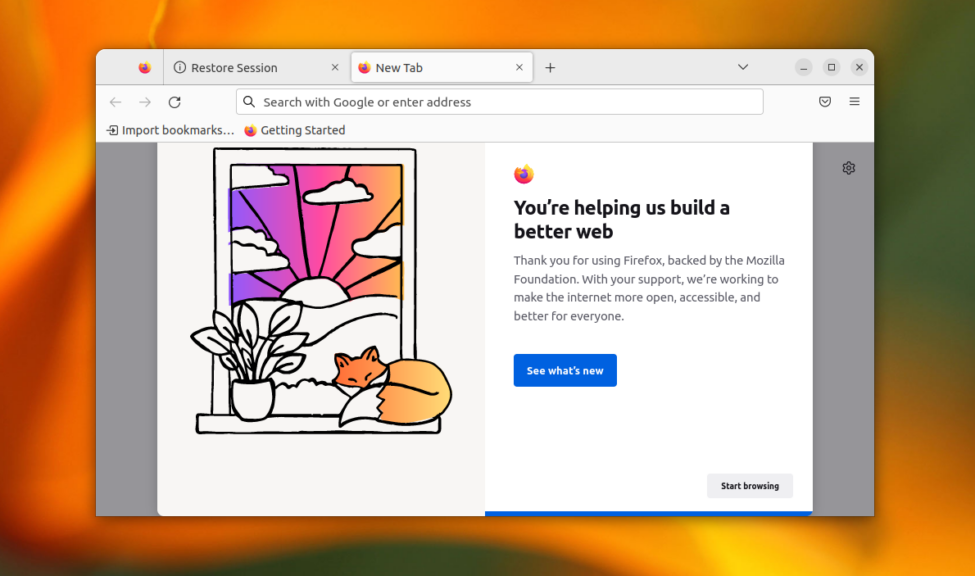
Task: Select the New Tab tab
Action: (441, 67)
